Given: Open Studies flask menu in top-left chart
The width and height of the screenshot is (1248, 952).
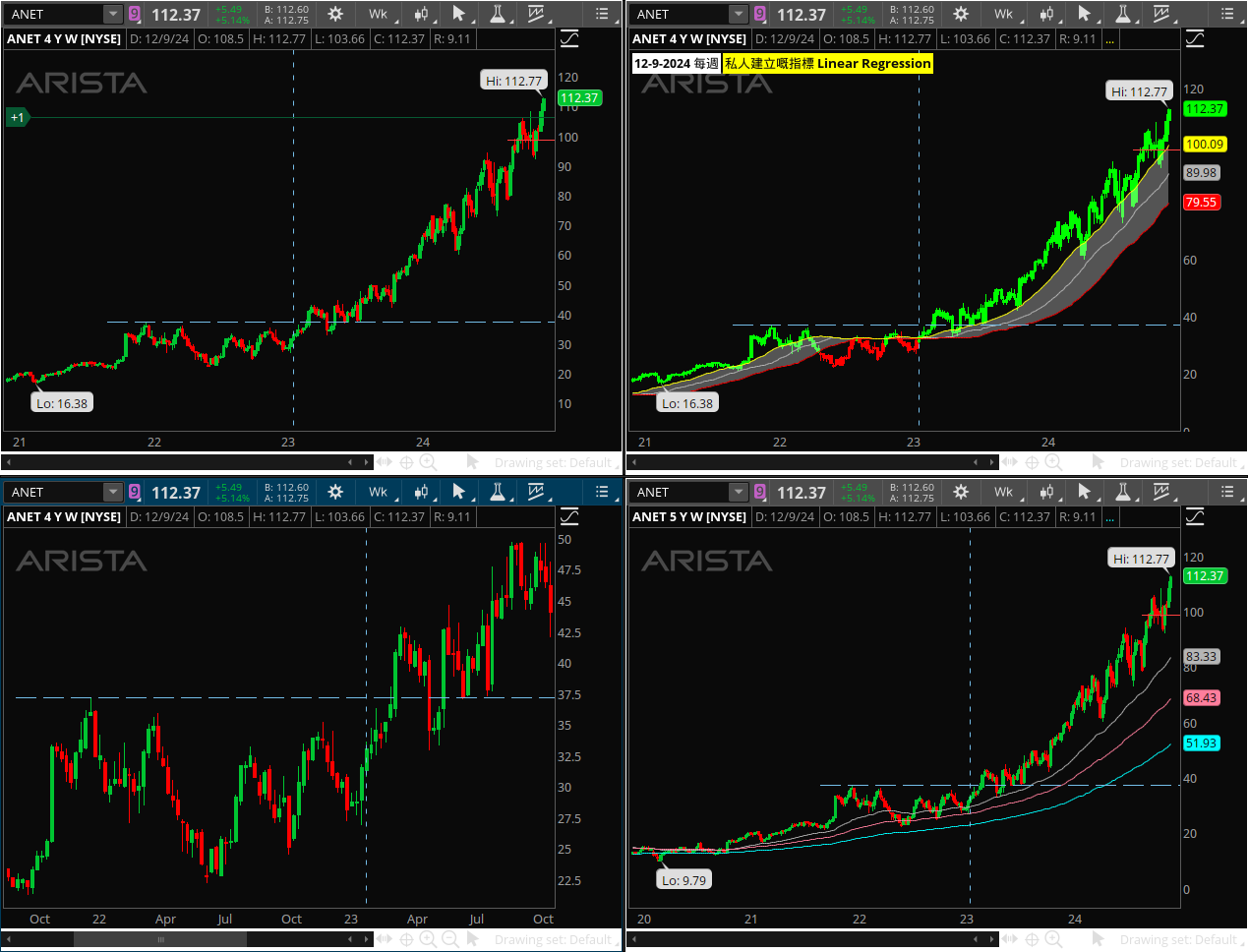Looking at the screenshot, I should [498, 14].
